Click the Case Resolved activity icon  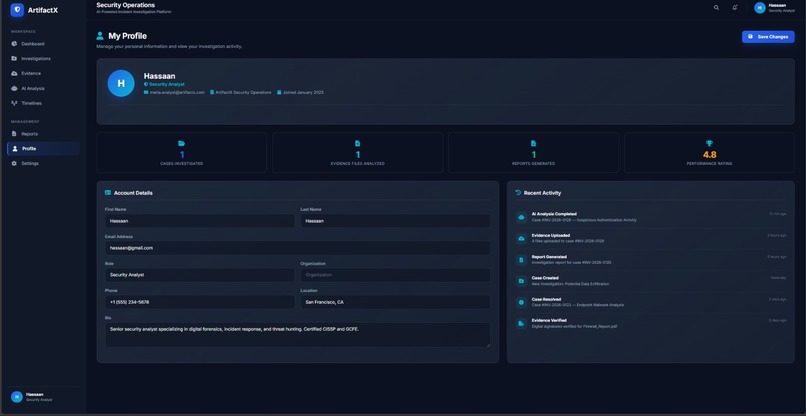tap(522, 302)
